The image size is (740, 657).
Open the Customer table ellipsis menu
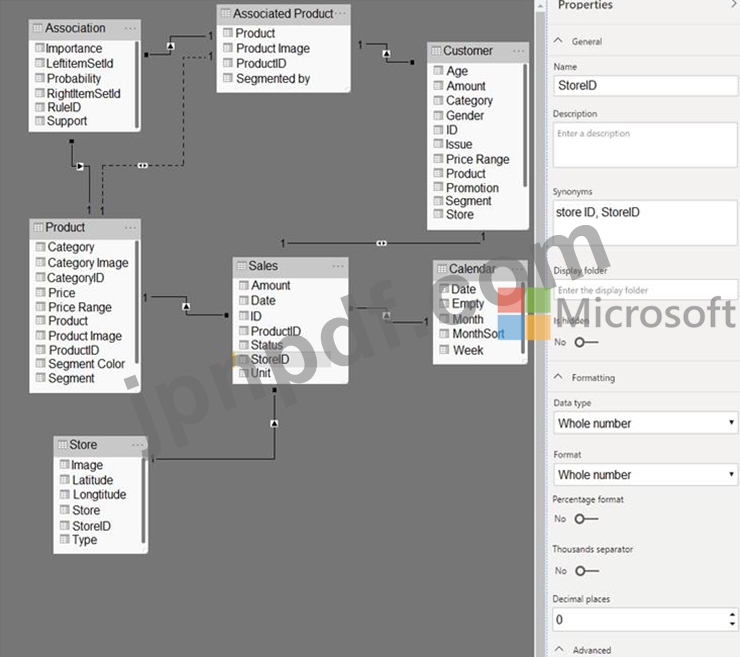[518, 51]
